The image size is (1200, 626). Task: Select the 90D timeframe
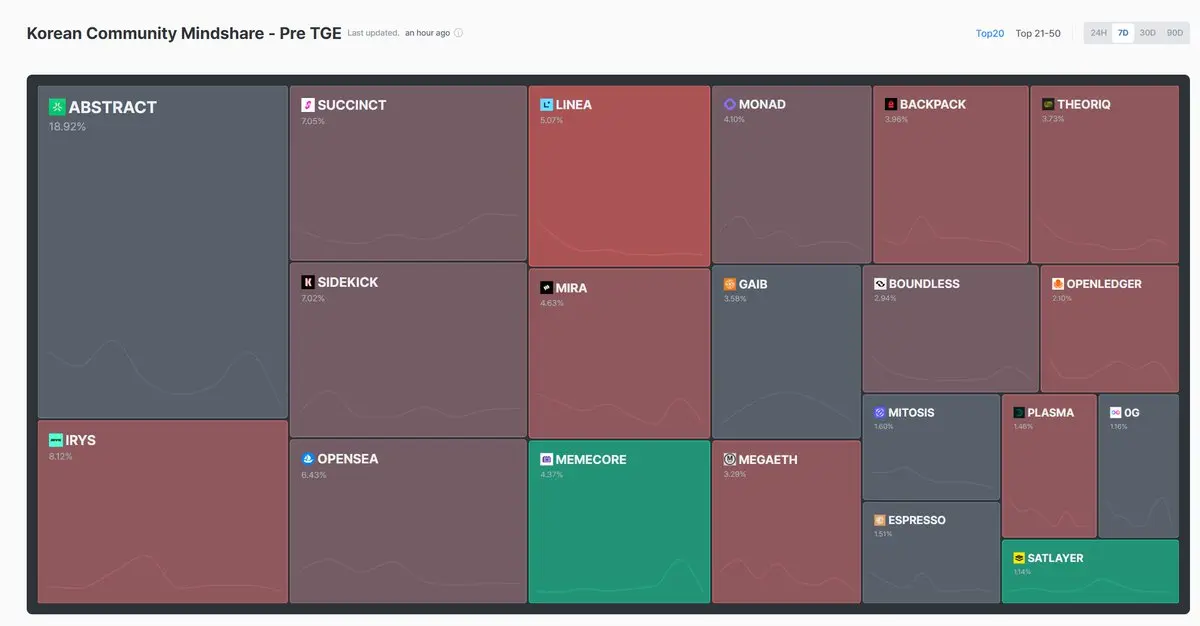[1174, 33]
